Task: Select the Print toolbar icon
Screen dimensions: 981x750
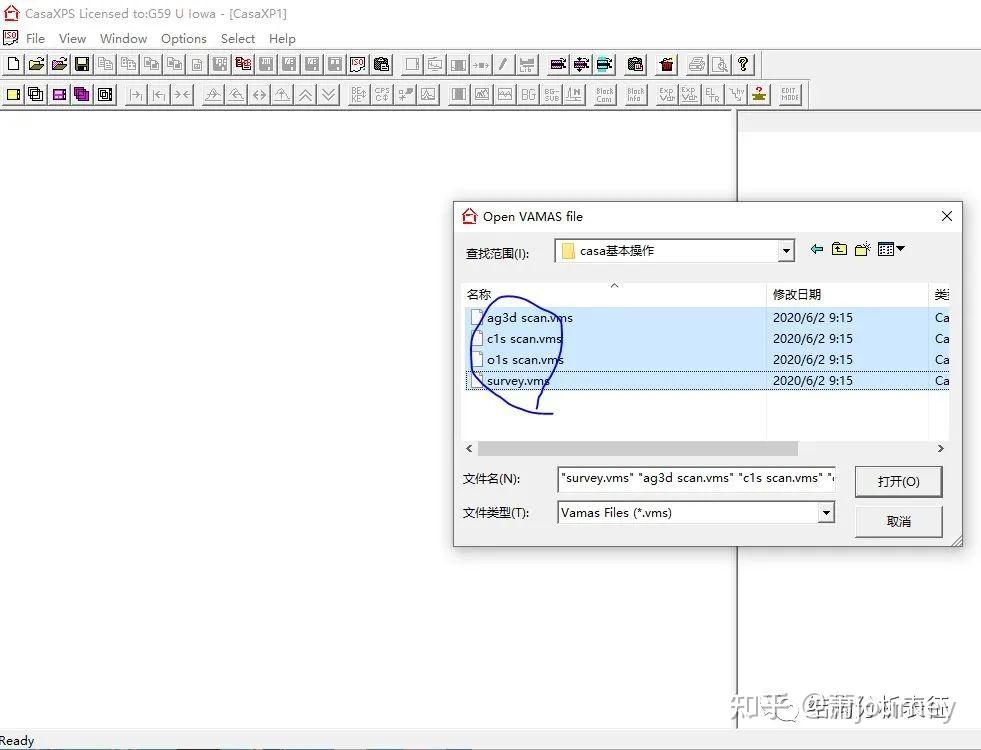Action: pos(695,64)
